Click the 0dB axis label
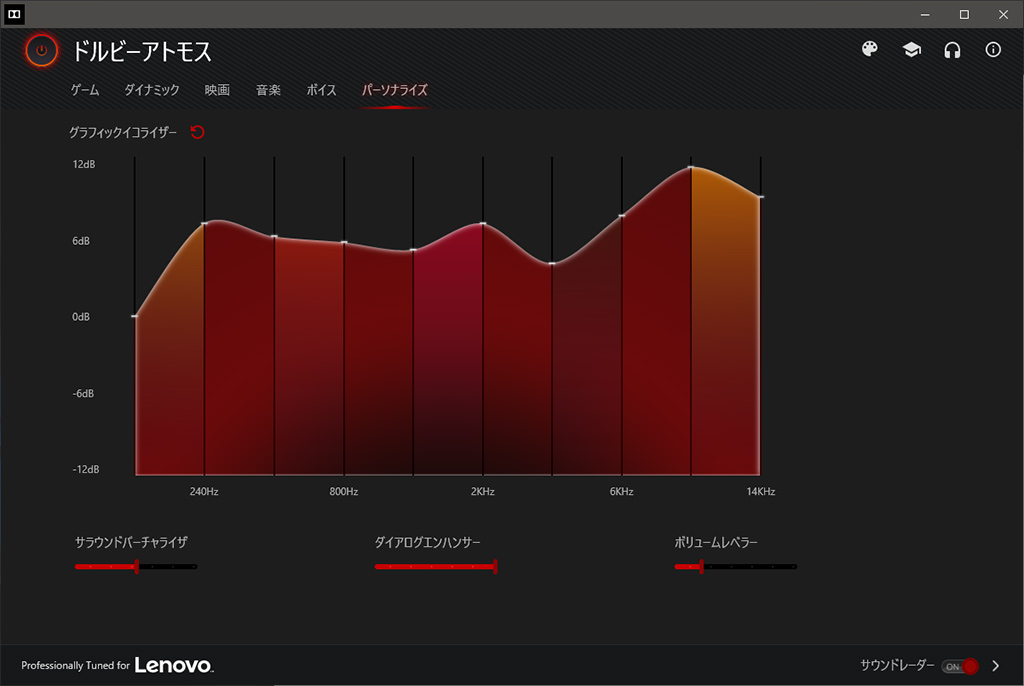 coord(81,317)
